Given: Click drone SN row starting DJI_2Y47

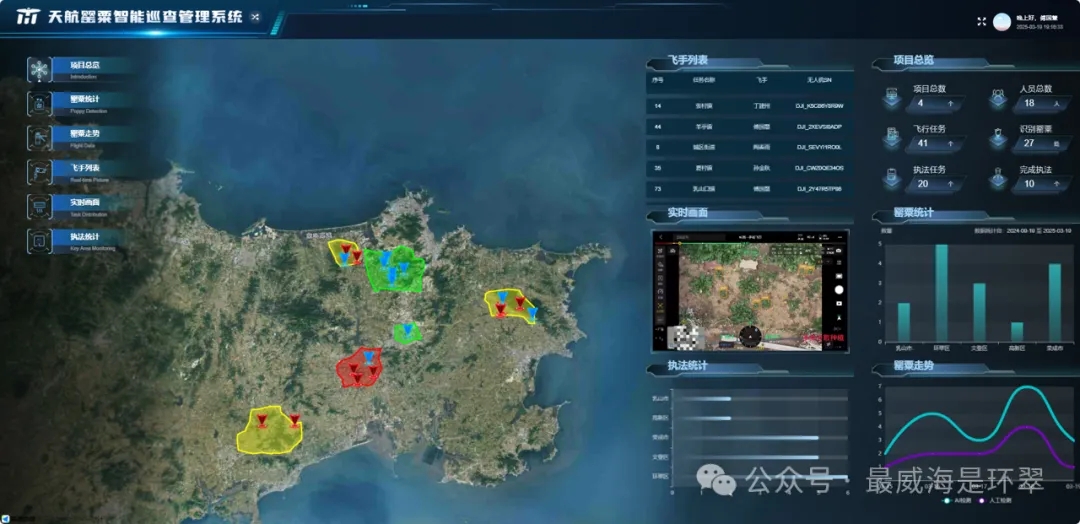Looking at the screenshot, I should tap(819, 188).
